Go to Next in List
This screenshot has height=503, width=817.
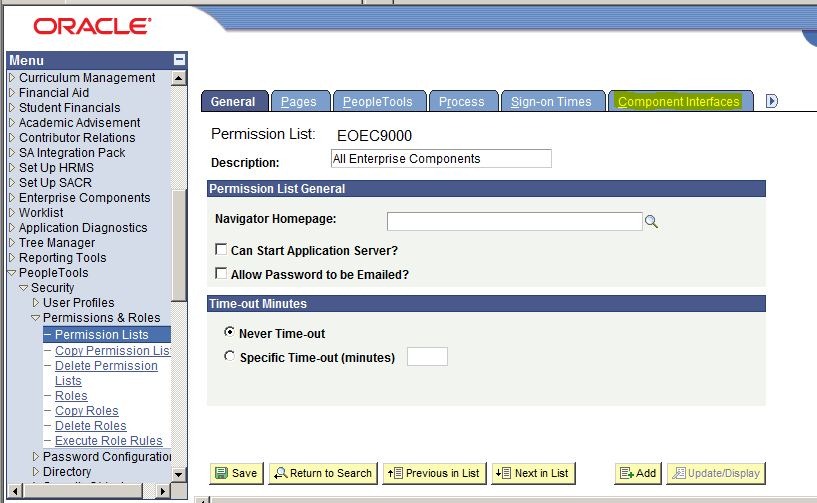click(533, 473)
